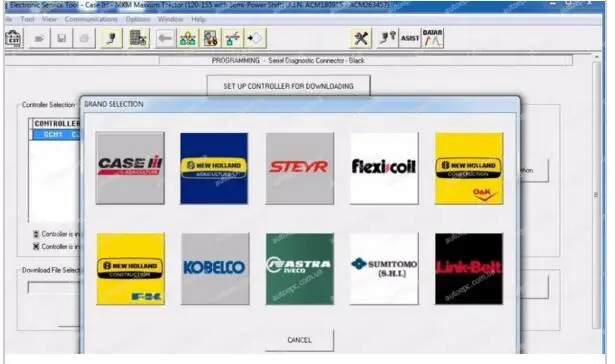Viewport: 615px width, 364px height.
Task: Select the Flexi-coil brand tile
Action: pyautogui.click(x=384, y=168)
